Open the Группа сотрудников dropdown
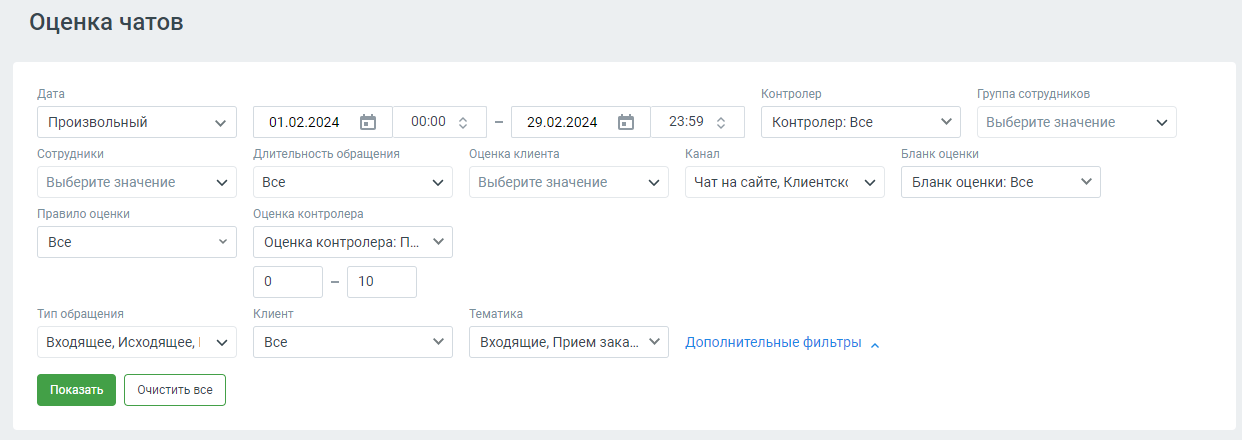 [1076, 122]
